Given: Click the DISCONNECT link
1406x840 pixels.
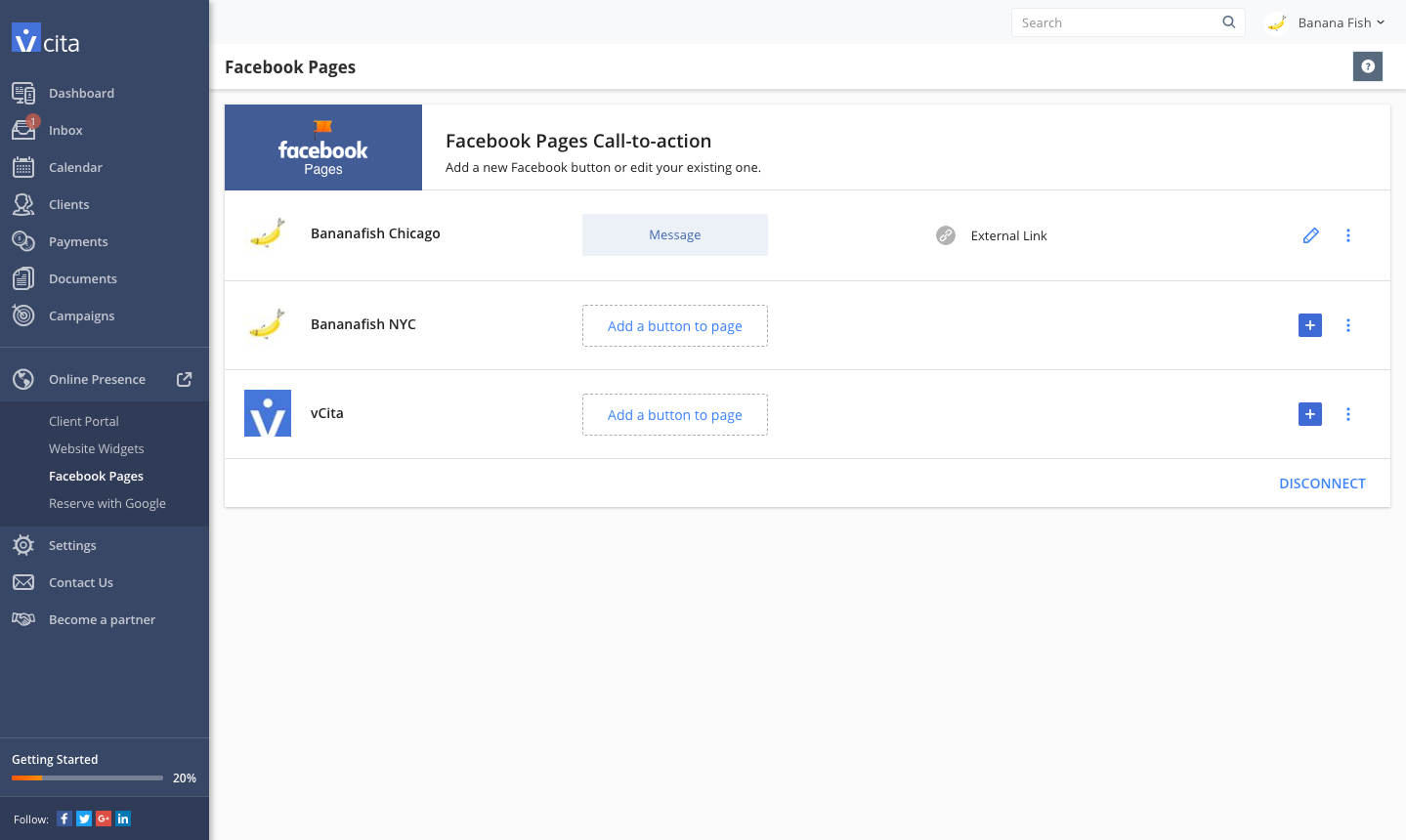Looking at the screenshot, I should (1322, 483).
